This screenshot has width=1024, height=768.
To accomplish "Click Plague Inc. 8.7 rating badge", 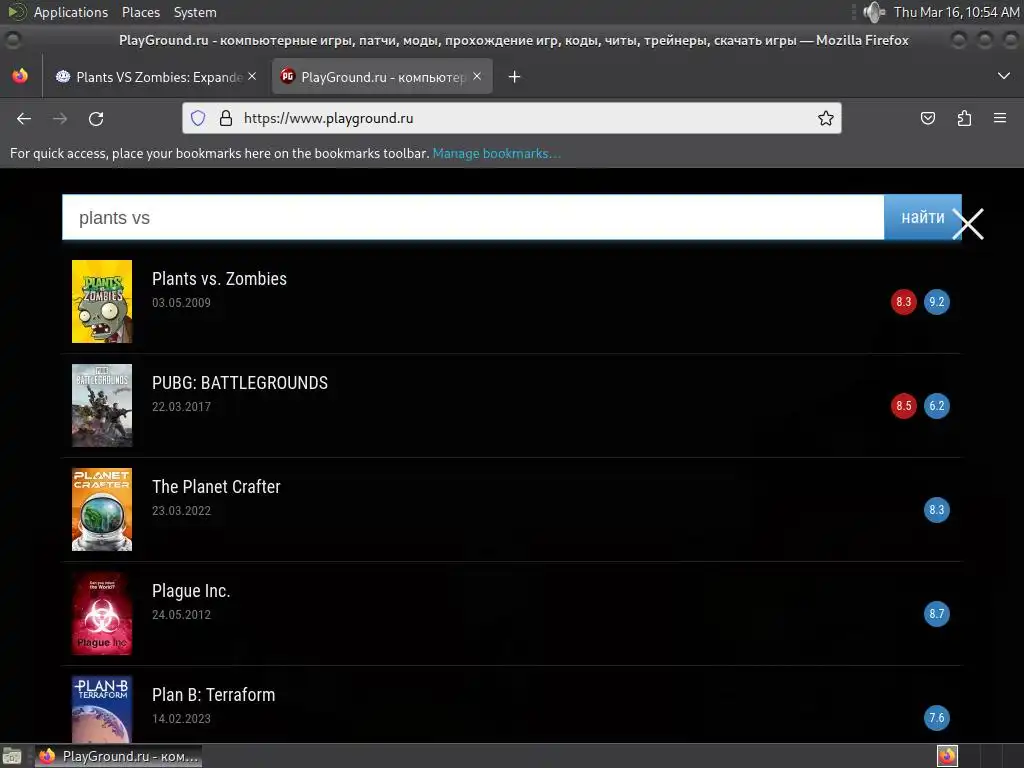I will pos(936,613).
